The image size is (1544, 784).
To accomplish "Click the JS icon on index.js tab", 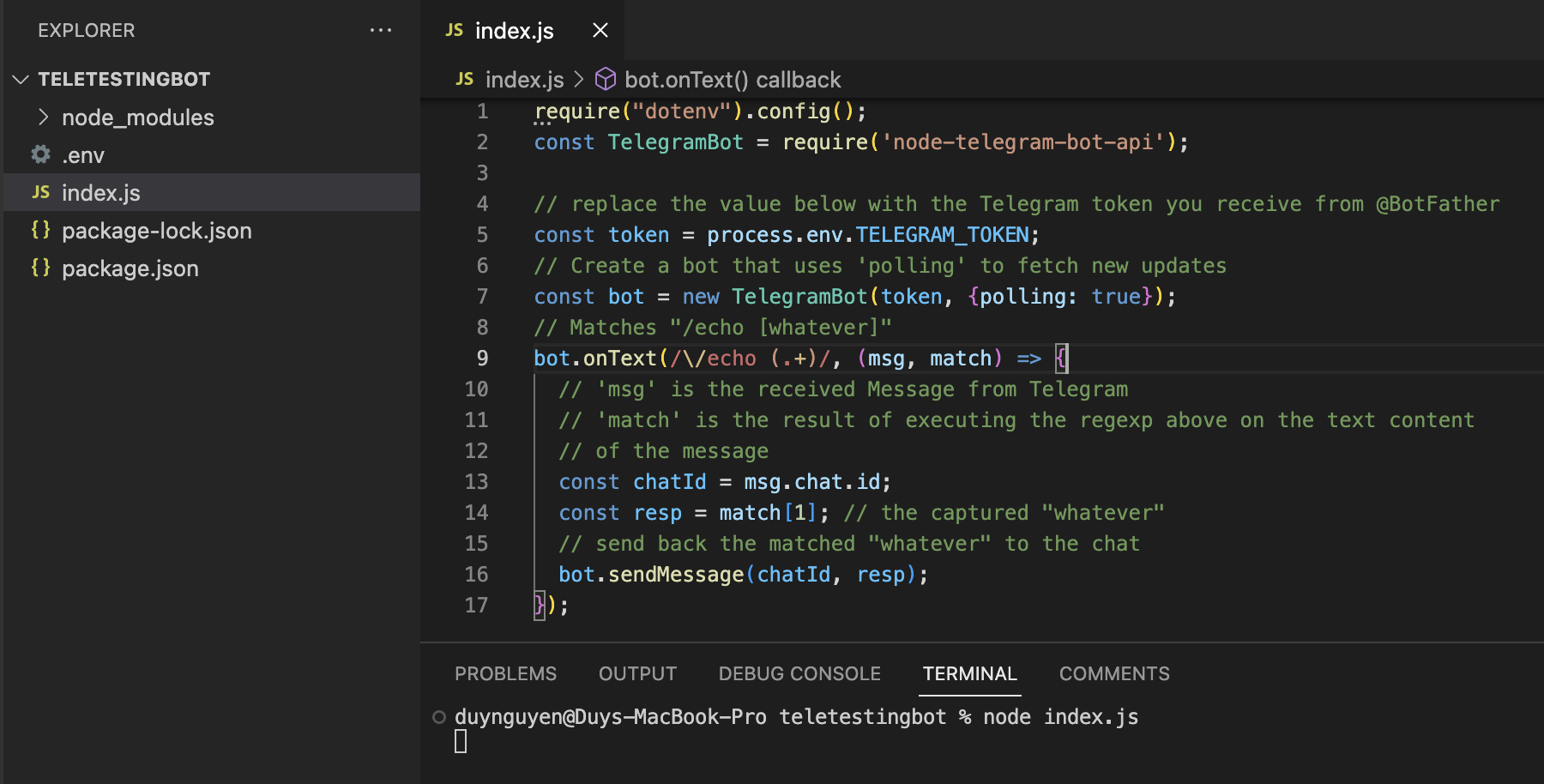I will (455, 31).
